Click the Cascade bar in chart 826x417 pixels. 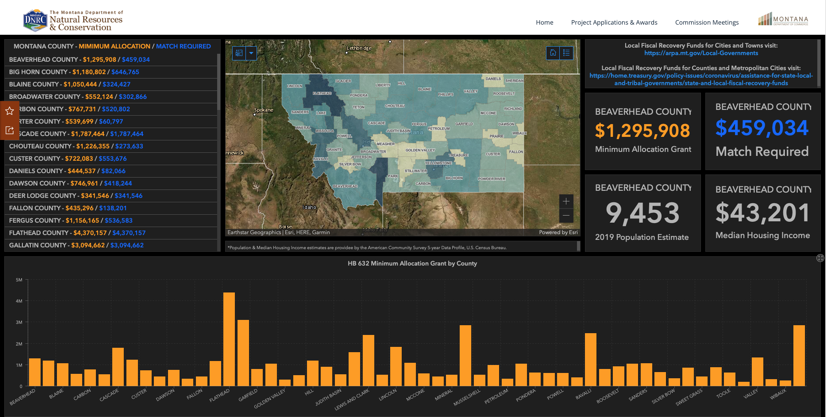118,366
